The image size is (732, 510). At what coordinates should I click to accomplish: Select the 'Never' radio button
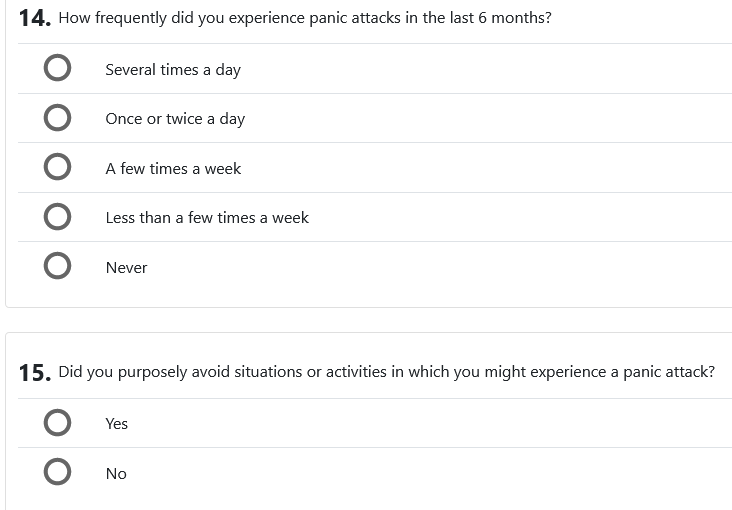[58, 267]
